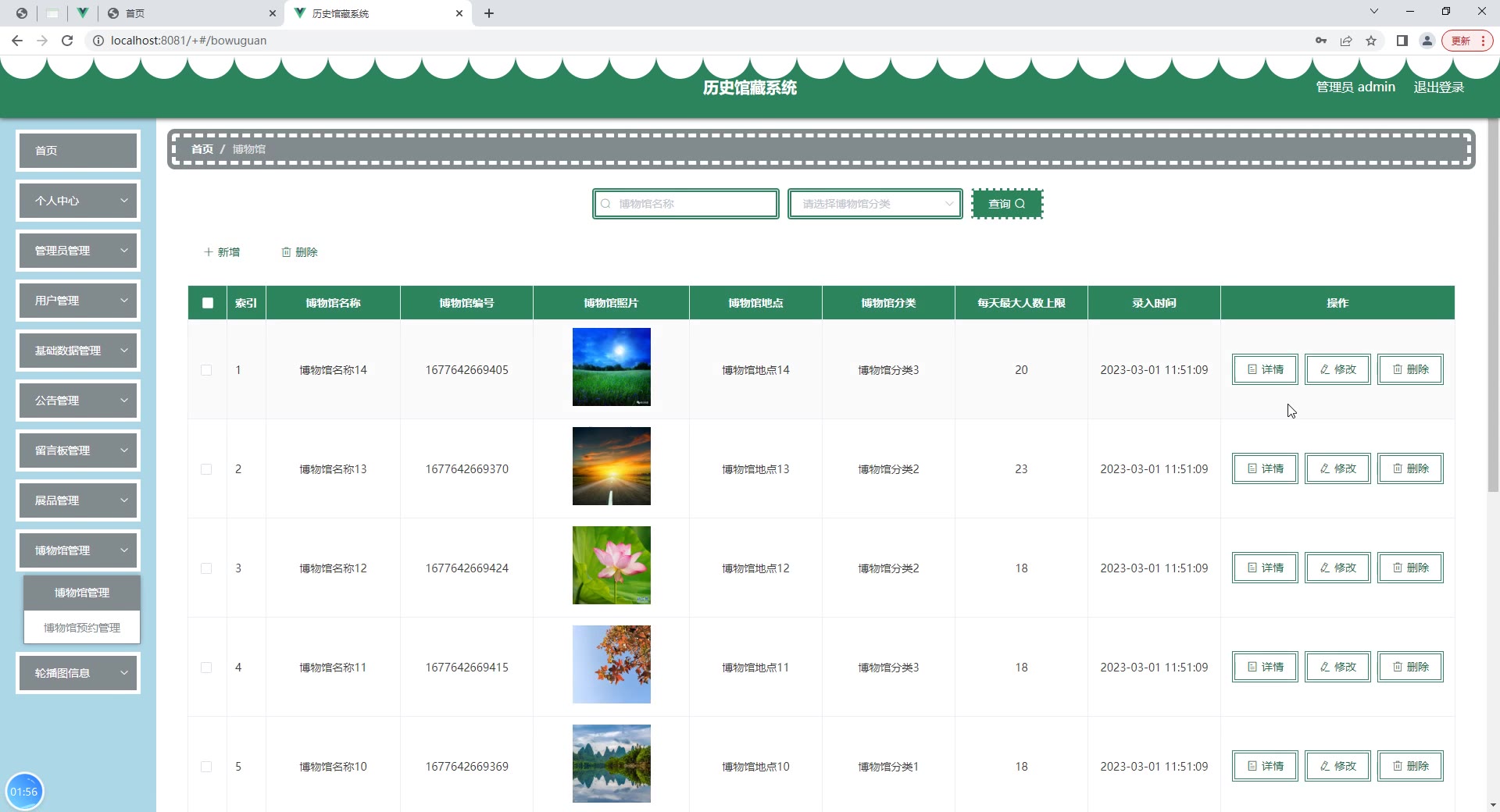Open the saved passwords key icon
Image resolution: width=1500 pixels, height=812 pixels.
(x=1321, y=41)
